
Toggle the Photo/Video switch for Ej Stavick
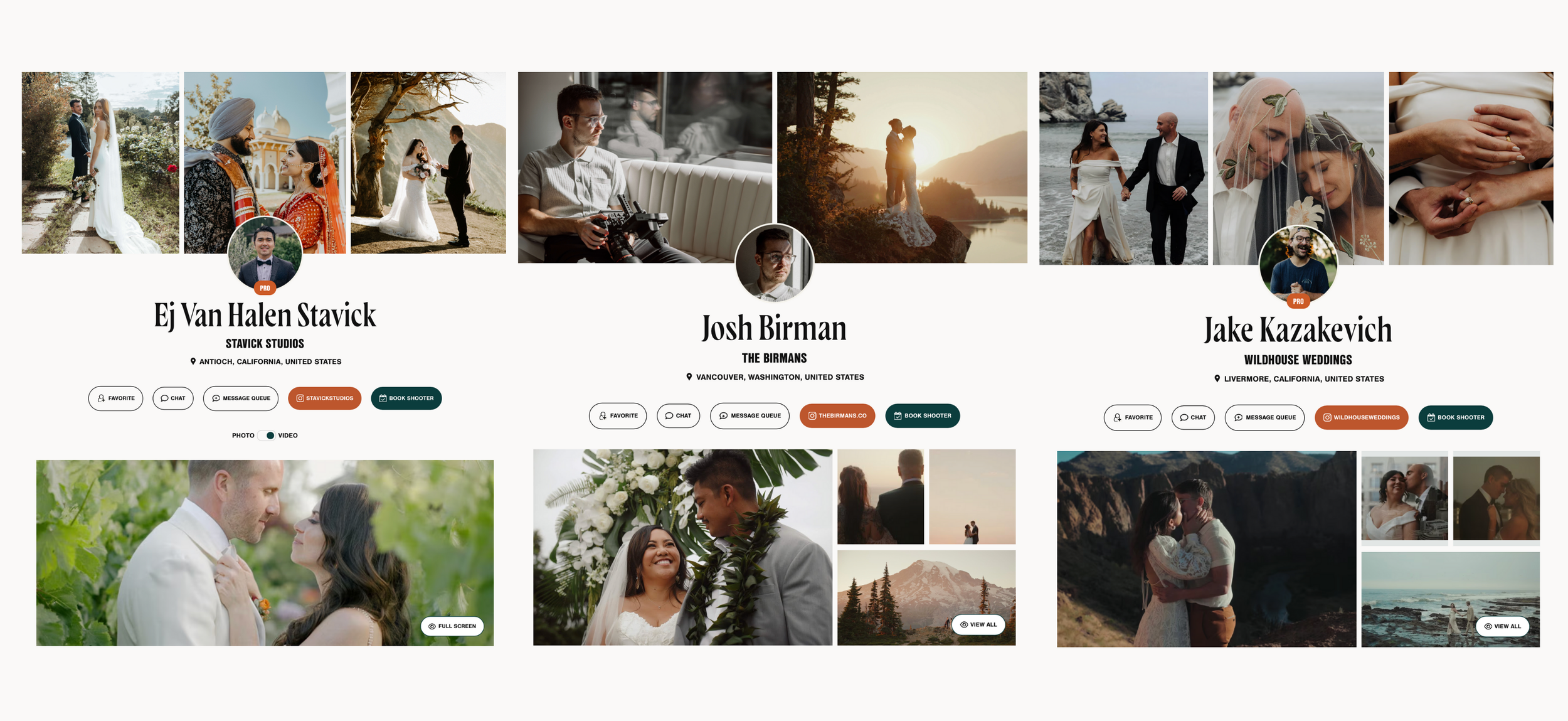click(x=267, y=435)
